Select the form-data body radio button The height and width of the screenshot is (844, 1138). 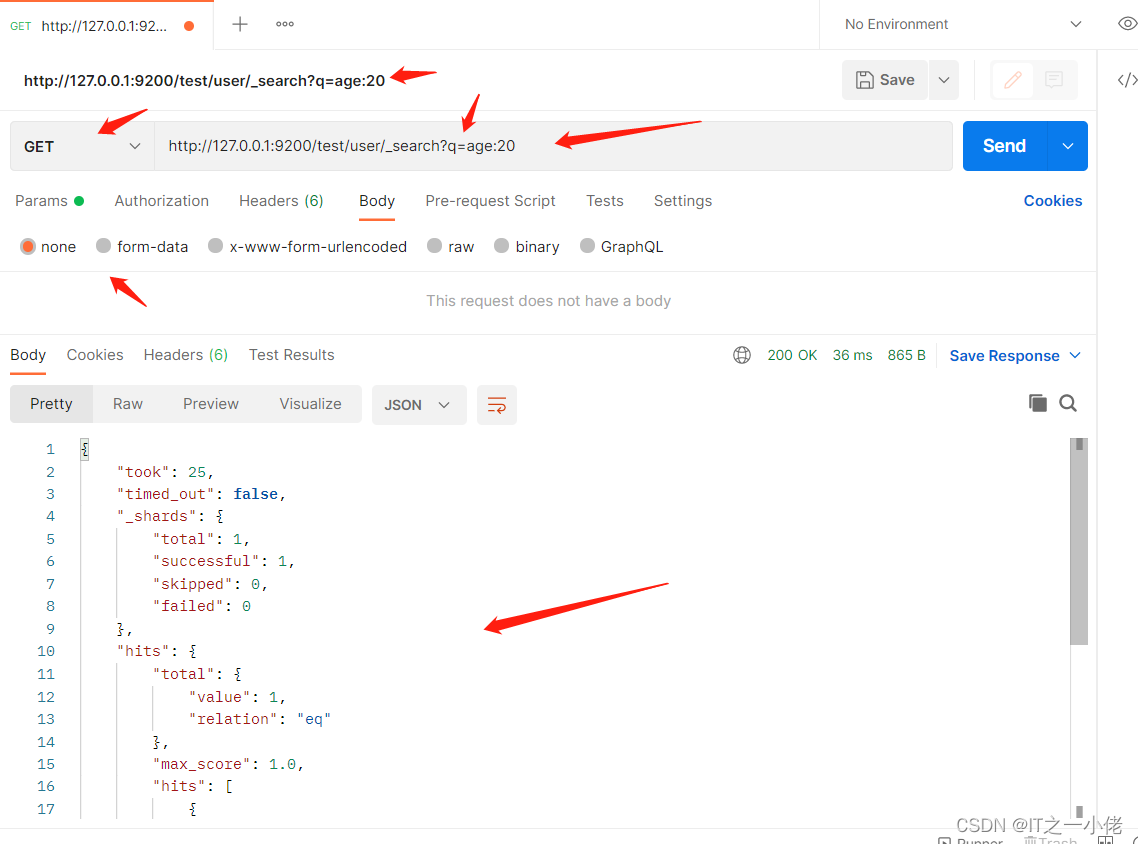pyautogui.click(x=103, y=246)
